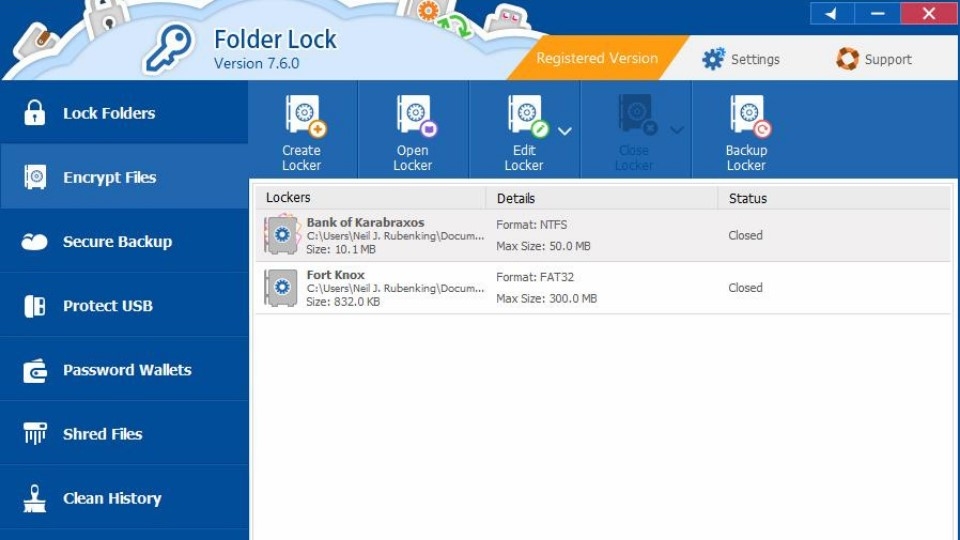This screenshot has width=960, height=540.
Task: Select the Fort Knox locker name
Action: click(x=336, y=275)
